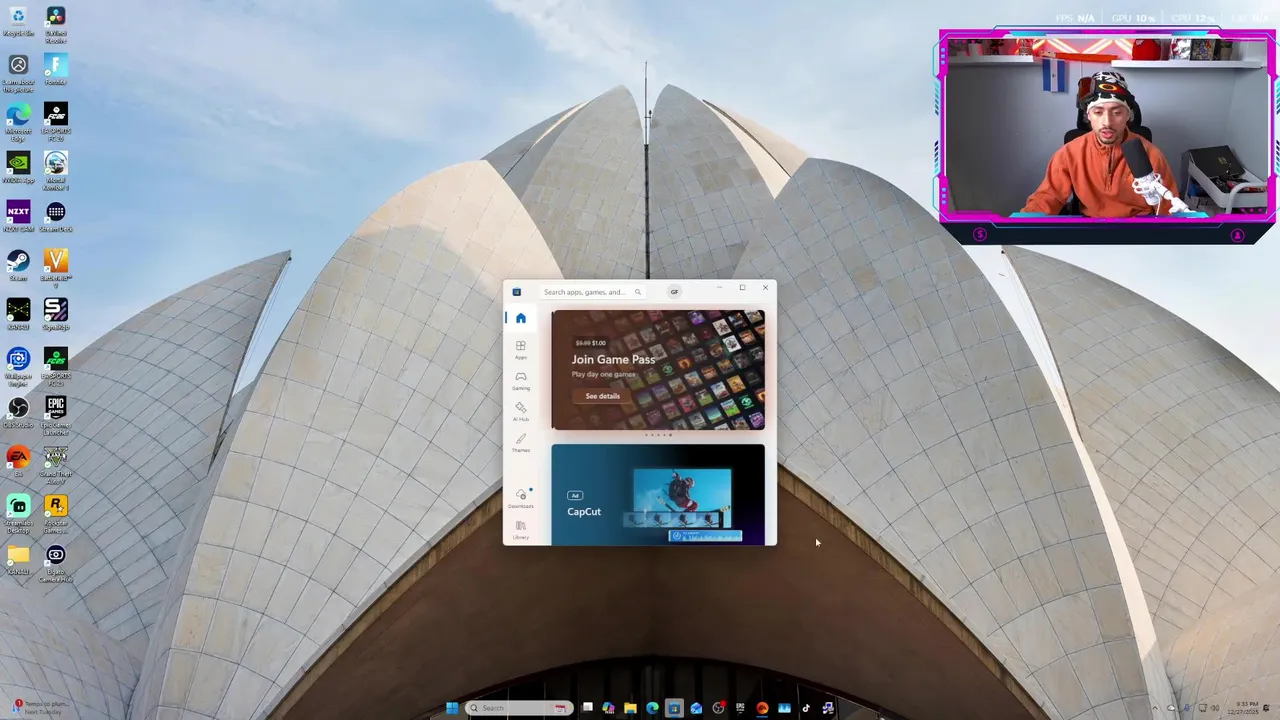The width and height of the screenshot is (1280, 720).
Task: Open the Apps section in Store
Action: point(520,349)
